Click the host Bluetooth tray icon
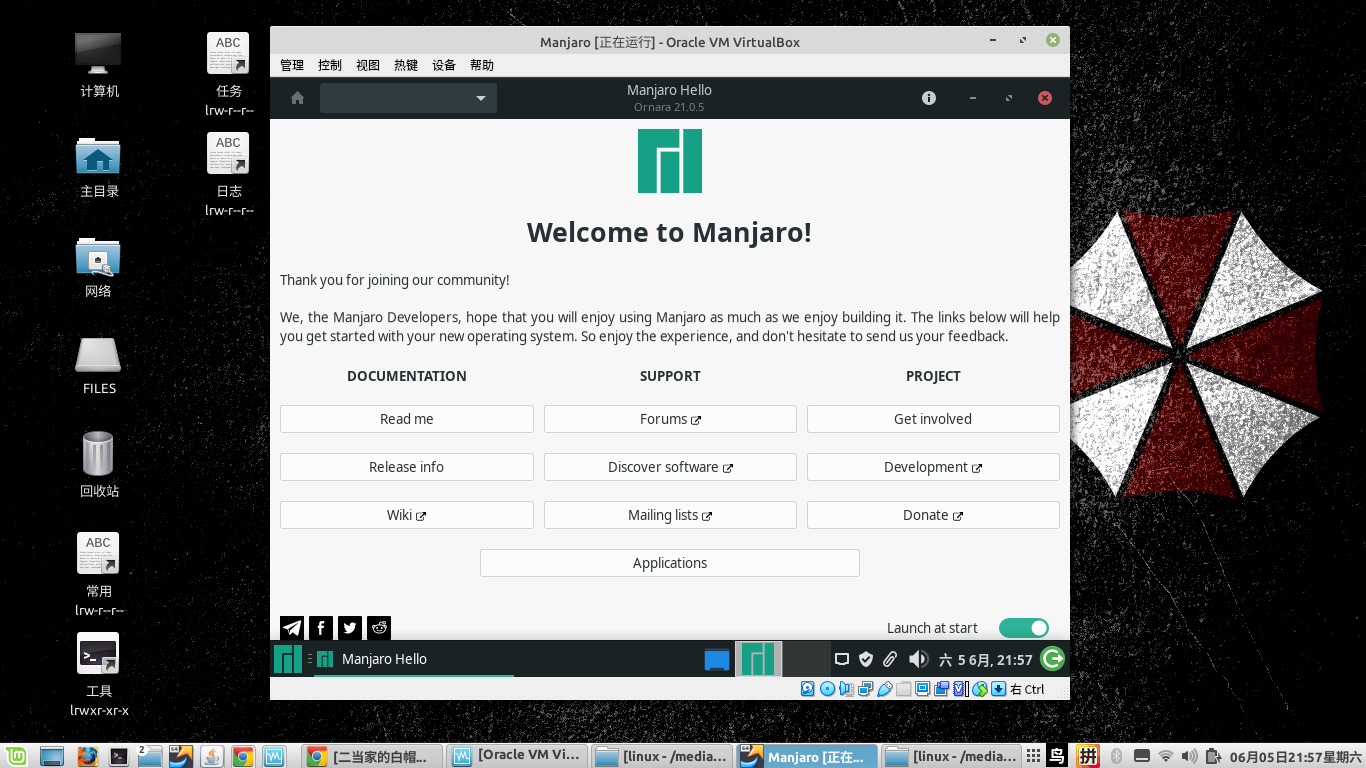 [x=1117, y=756]
